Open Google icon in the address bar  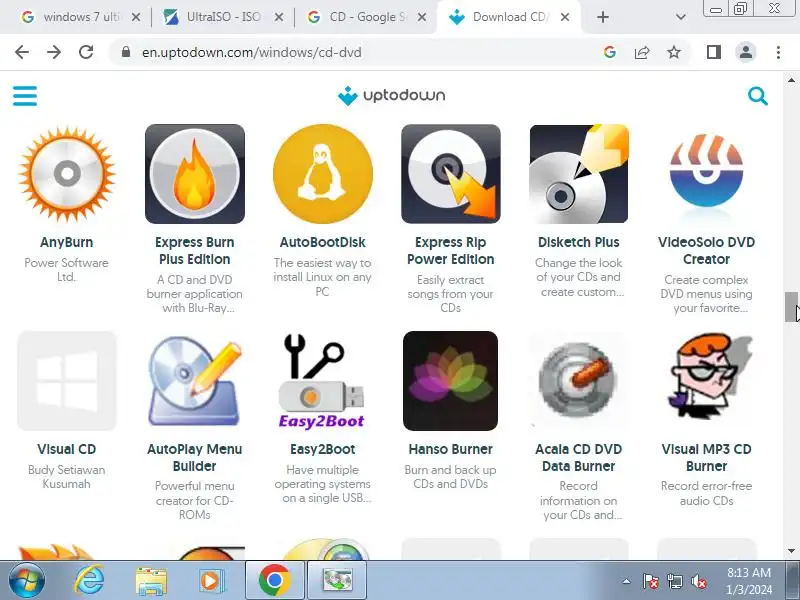(610, 52)
